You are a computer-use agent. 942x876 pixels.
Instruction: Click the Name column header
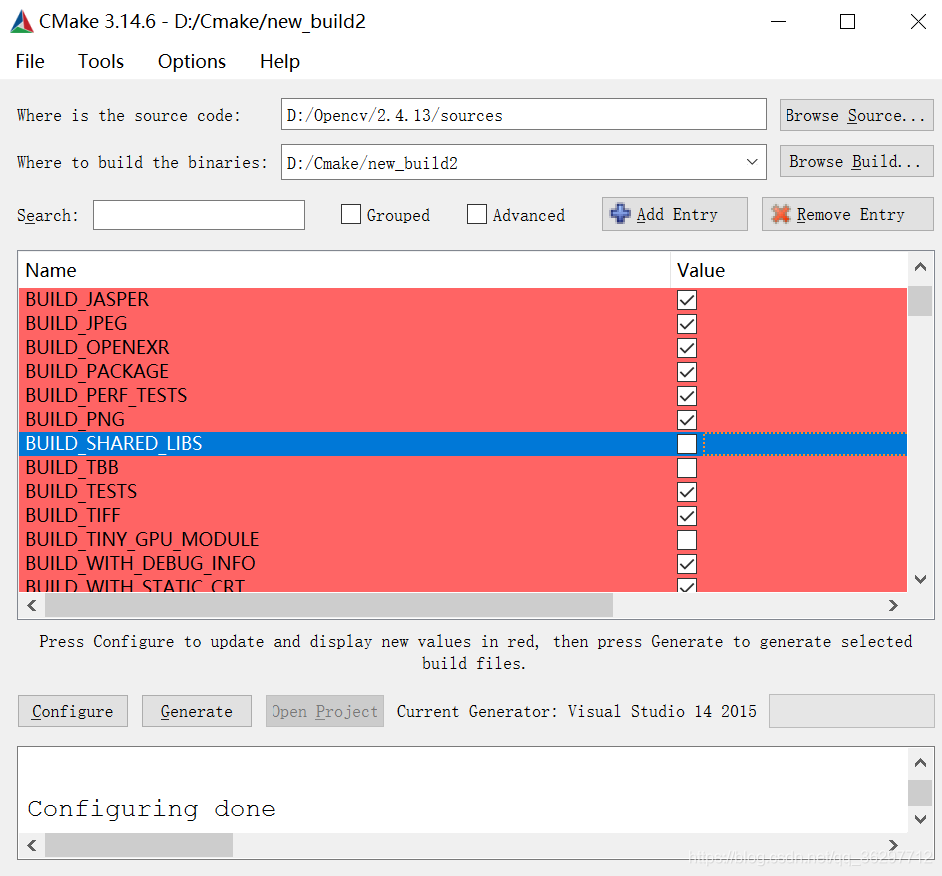(344, 270)
